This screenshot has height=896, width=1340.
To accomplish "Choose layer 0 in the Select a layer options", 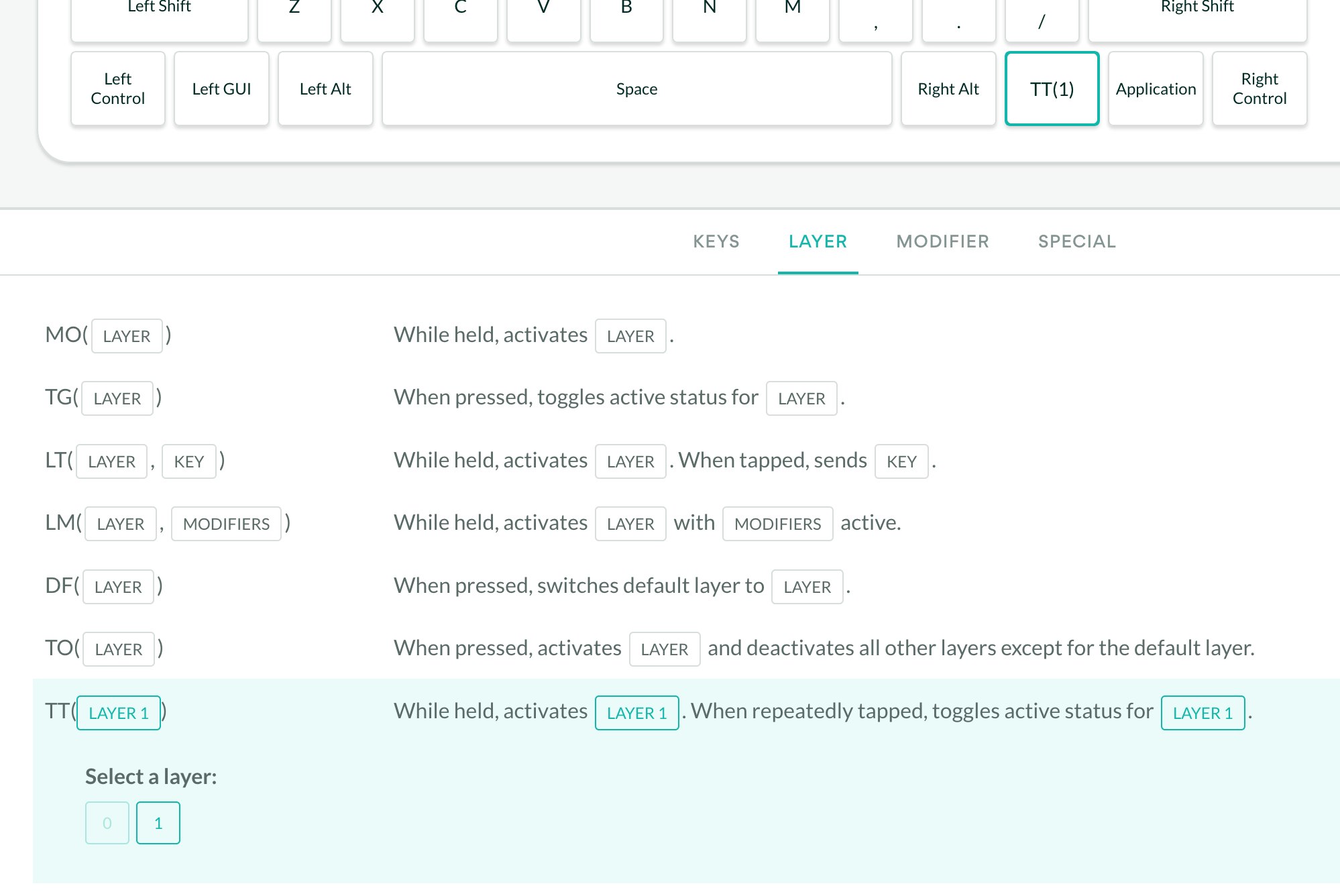I will 107,823.
